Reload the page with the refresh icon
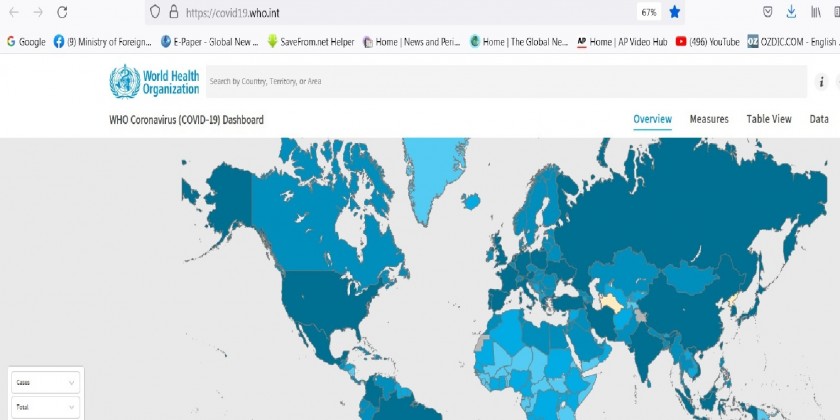Viewport: 840px width, 420px height. click(62, 13)
